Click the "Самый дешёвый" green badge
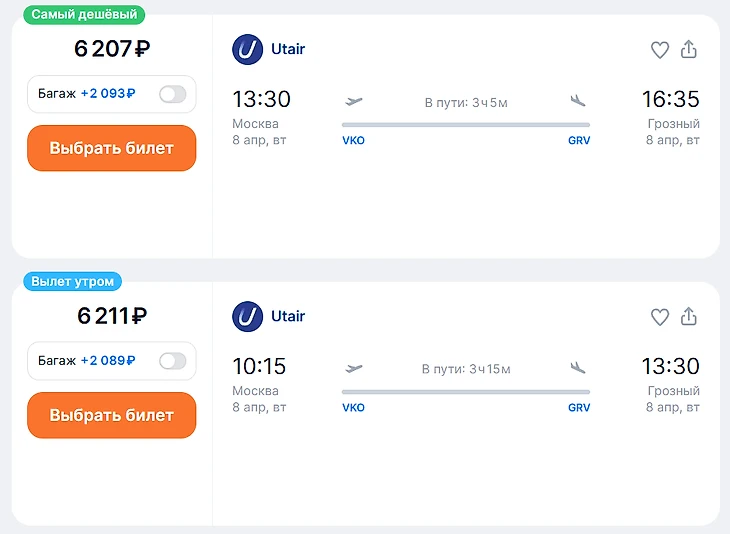 tap(84, 15)
